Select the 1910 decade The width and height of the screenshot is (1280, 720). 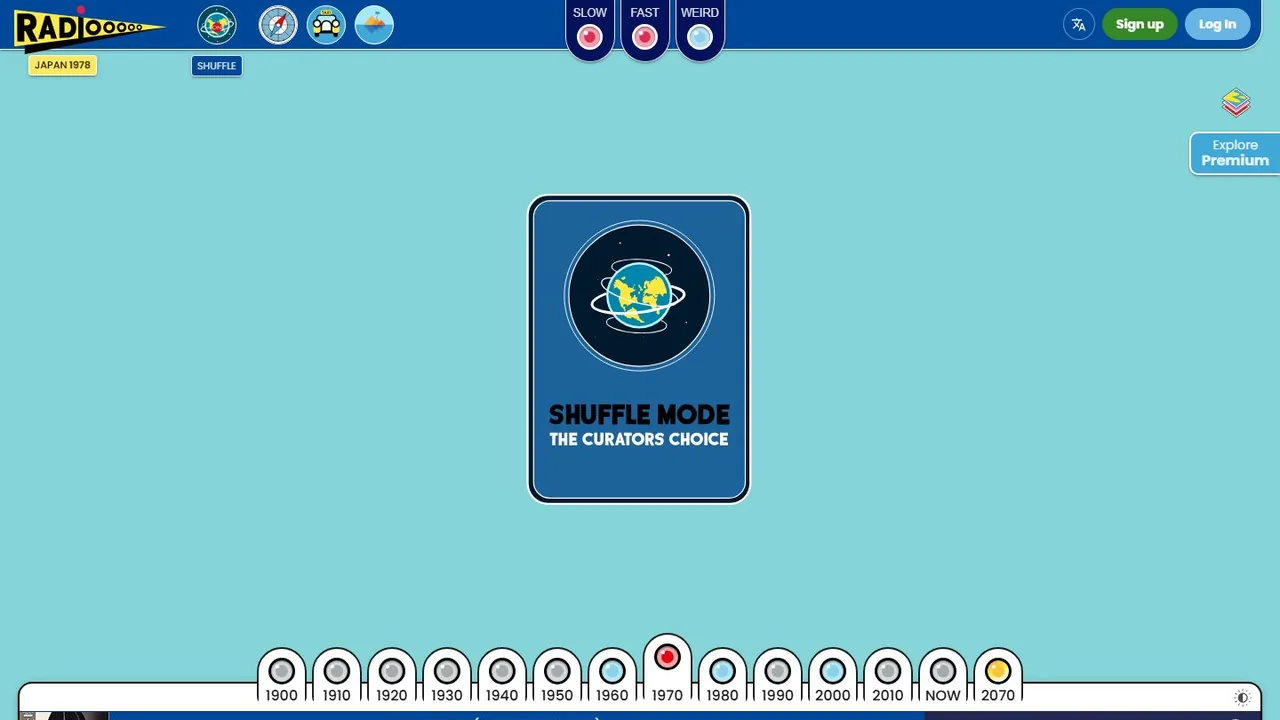tap(336, 677)
